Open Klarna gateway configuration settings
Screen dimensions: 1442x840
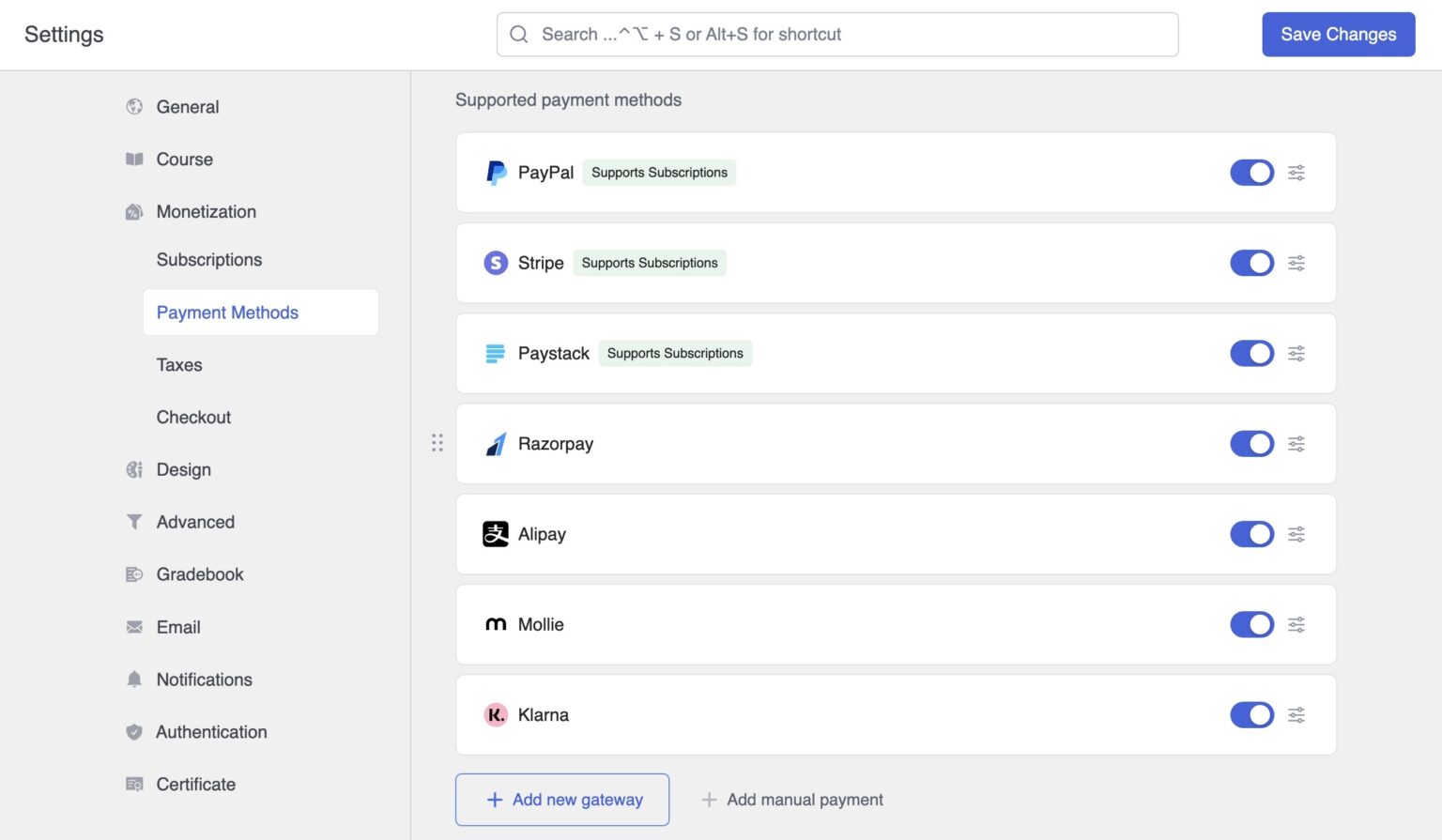coord(1296,714)
